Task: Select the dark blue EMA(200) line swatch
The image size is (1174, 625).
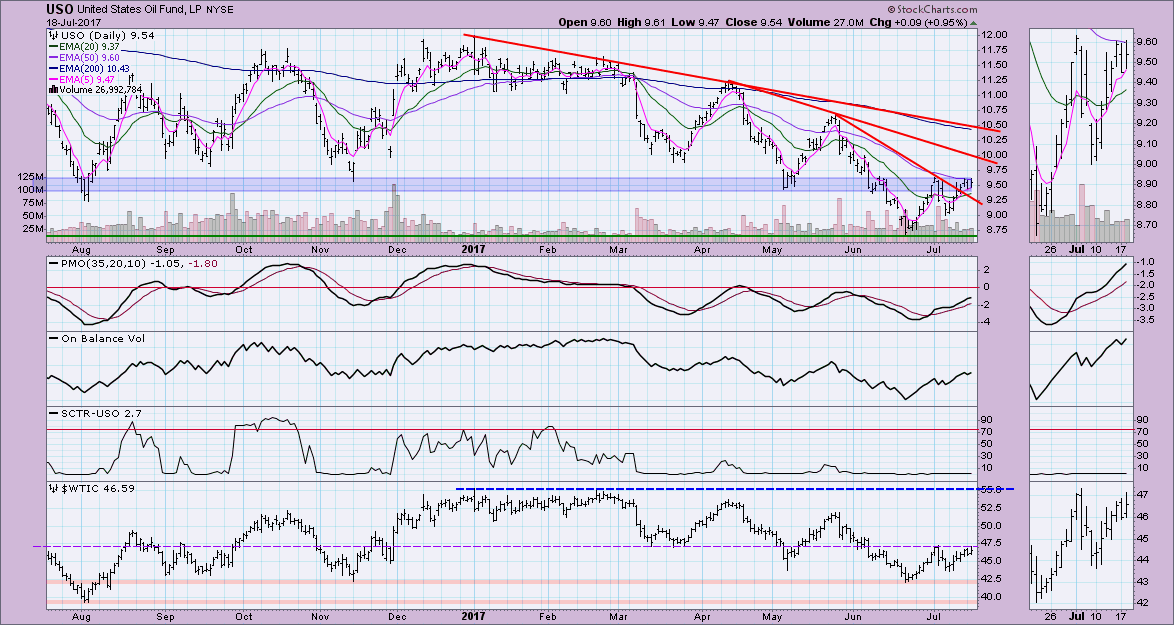Action: (52, 67)
